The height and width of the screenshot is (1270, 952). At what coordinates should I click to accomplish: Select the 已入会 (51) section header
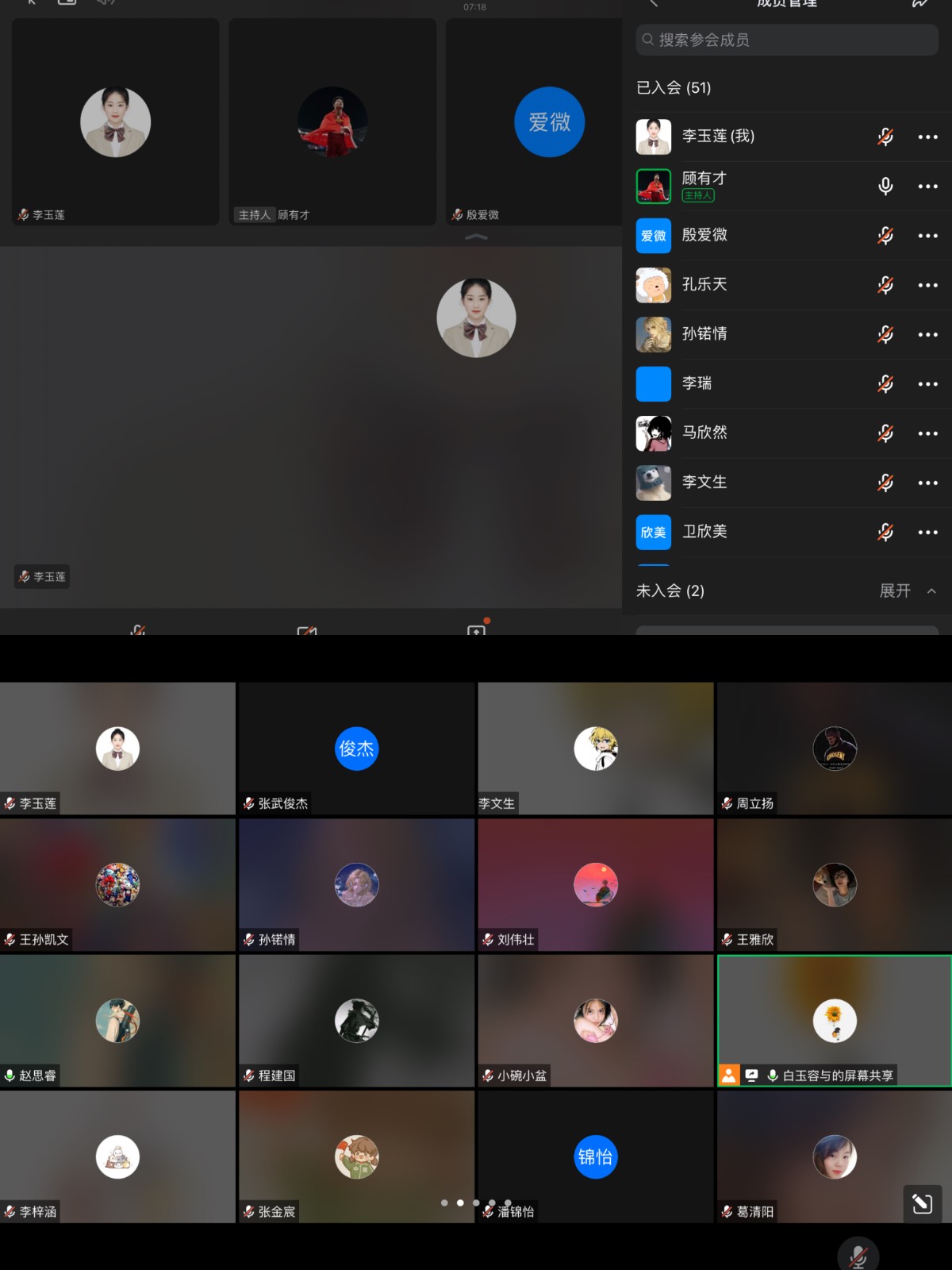point(674,87)
